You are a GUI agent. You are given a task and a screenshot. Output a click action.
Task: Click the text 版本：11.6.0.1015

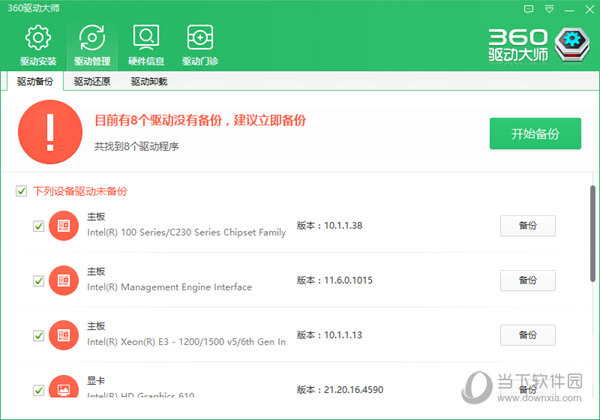[334, 280]
